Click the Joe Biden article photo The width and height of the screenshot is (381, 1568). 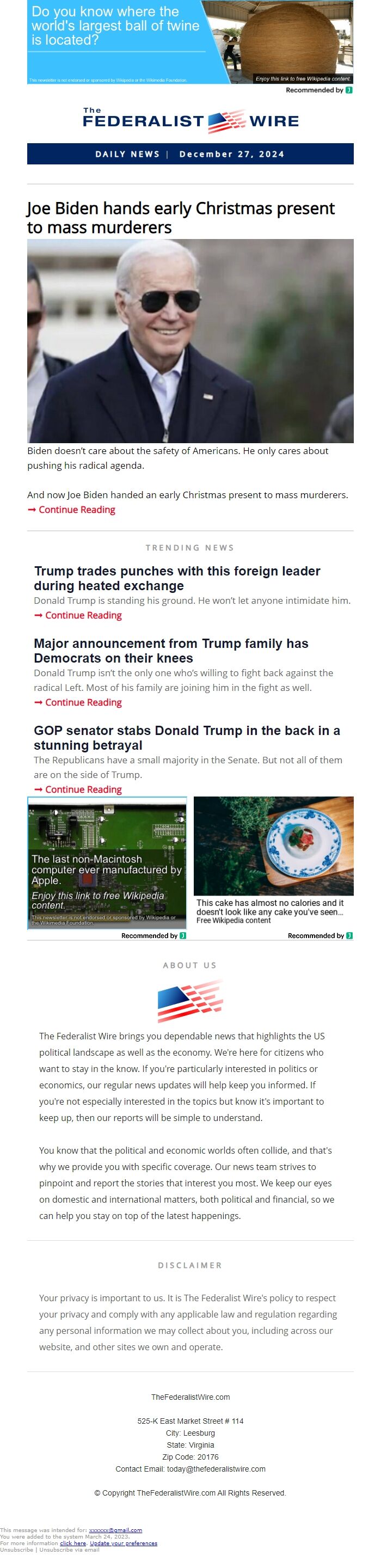[190, 341]
